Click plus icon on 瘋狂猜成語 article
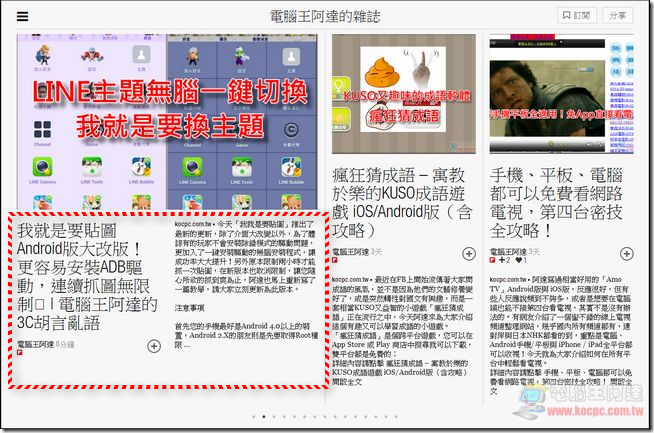The image size is (654, 433). point(469,253)
